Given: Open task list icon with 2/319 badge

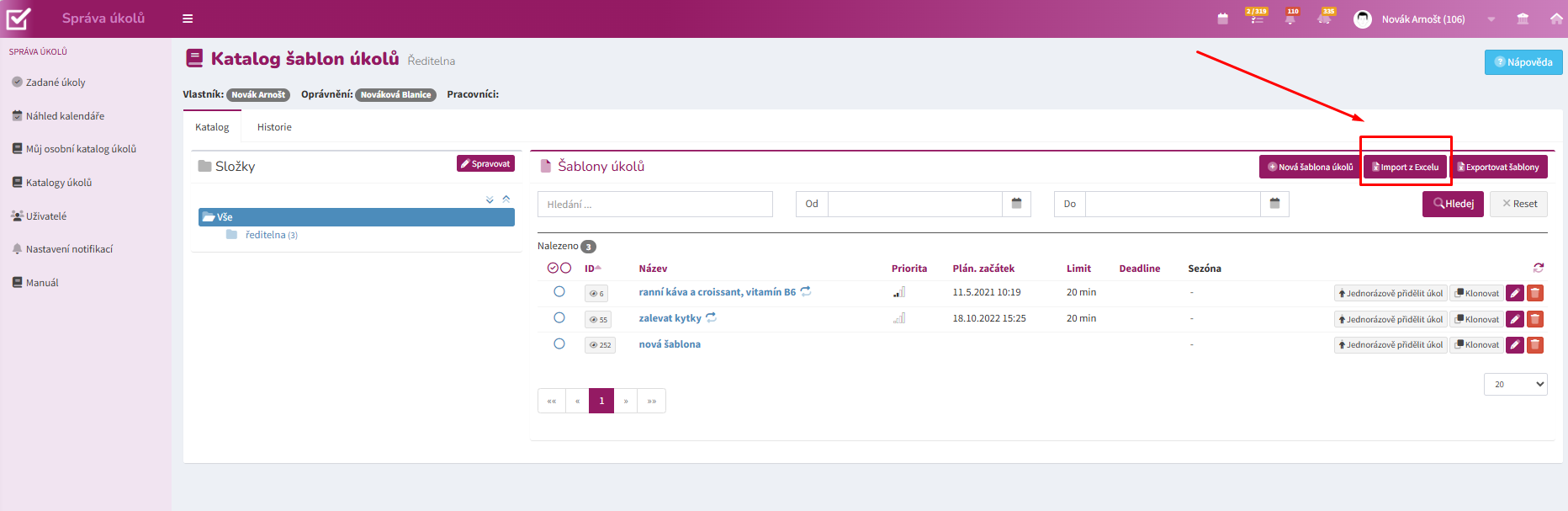Looking at the screenshot, I should [x=1256, y=17].
